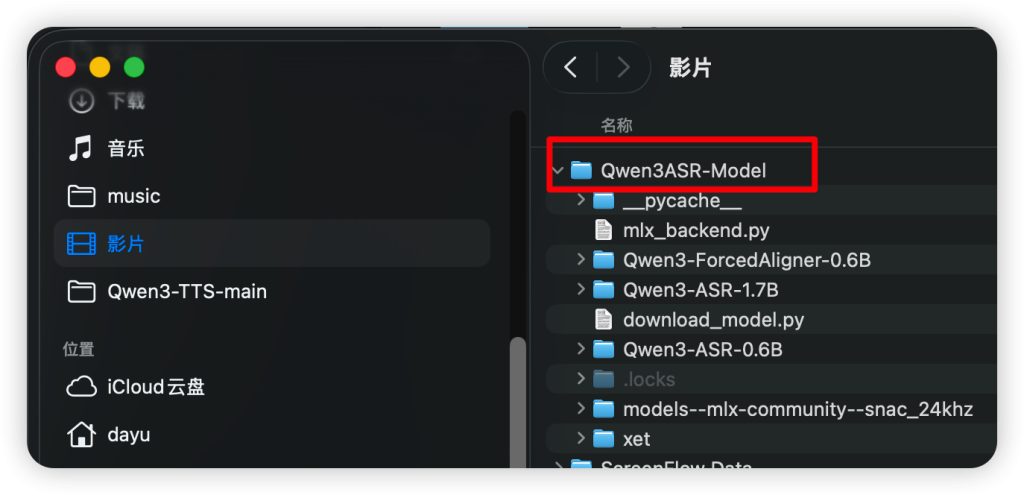Image resolution: width=1024 pixels, height=495 pixels.
Task: Expand the Qwen3-ForcedAligner-0.6B folder
Action: pos(581,260)
